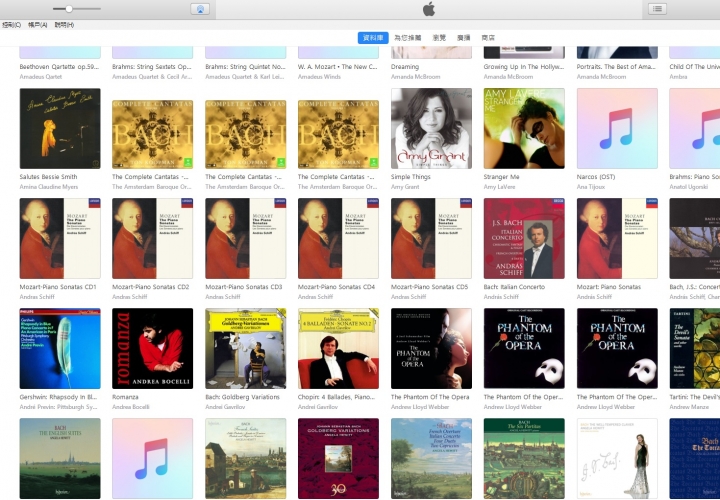The height and width of the screenshot is (500, 720).
Task: Click the 'Salutes Bessie Smith' album title
Action: pyautogui.click(x=48, y=177)
